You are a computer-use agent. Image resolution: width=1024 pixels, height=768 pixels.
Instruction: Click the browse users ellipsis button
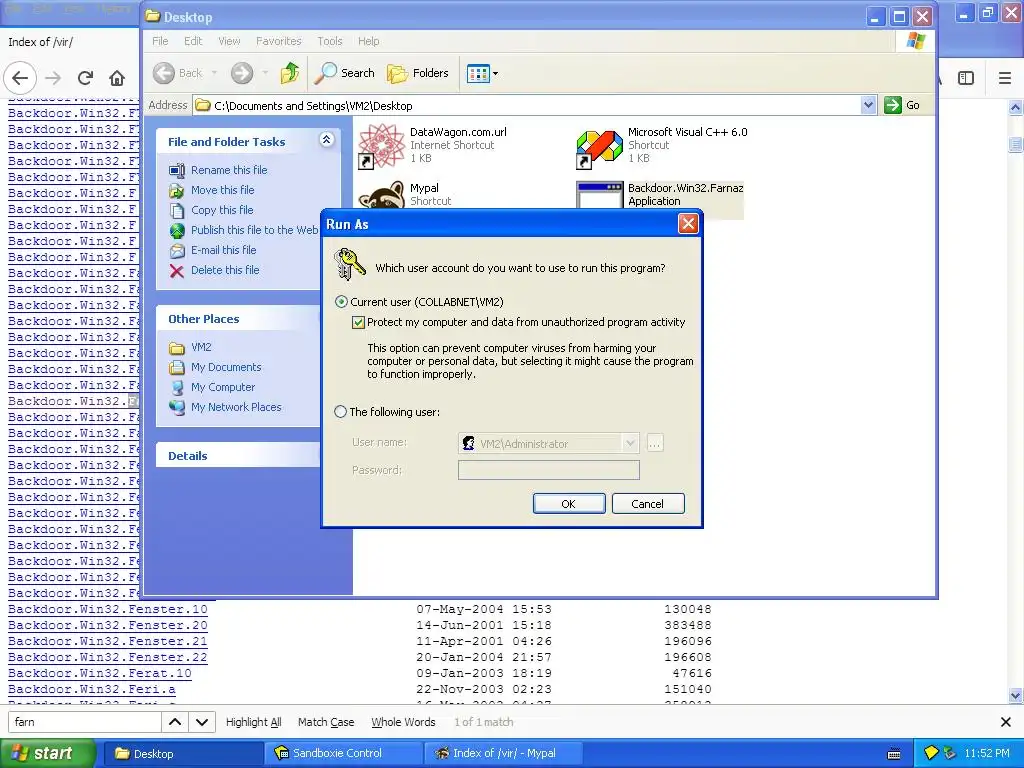tap(654, 443)
